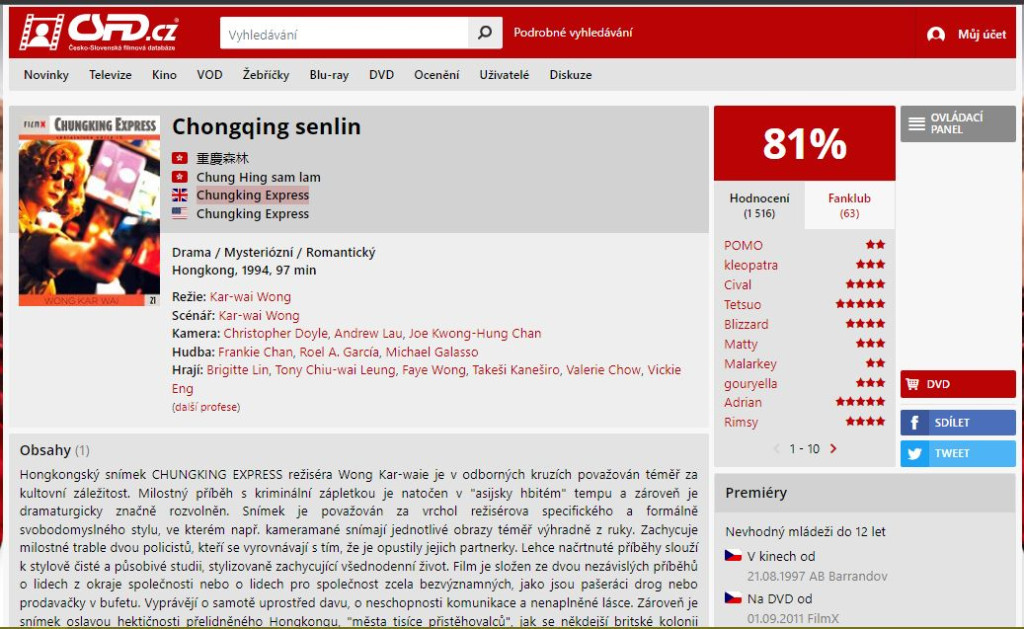This screenshot has height=629, width=1024.
Task: Open user Matty's profile
Action: point(741,344)
